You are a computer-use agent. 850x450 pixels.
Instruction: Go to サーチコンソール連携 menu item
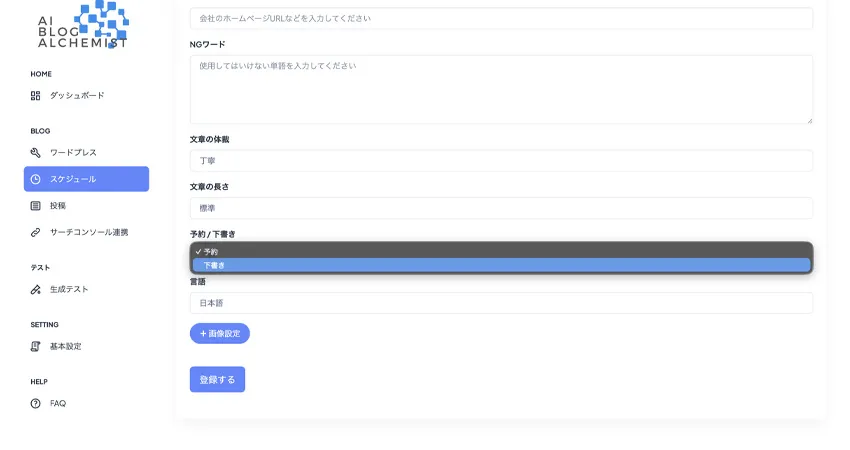coord(89,233)
